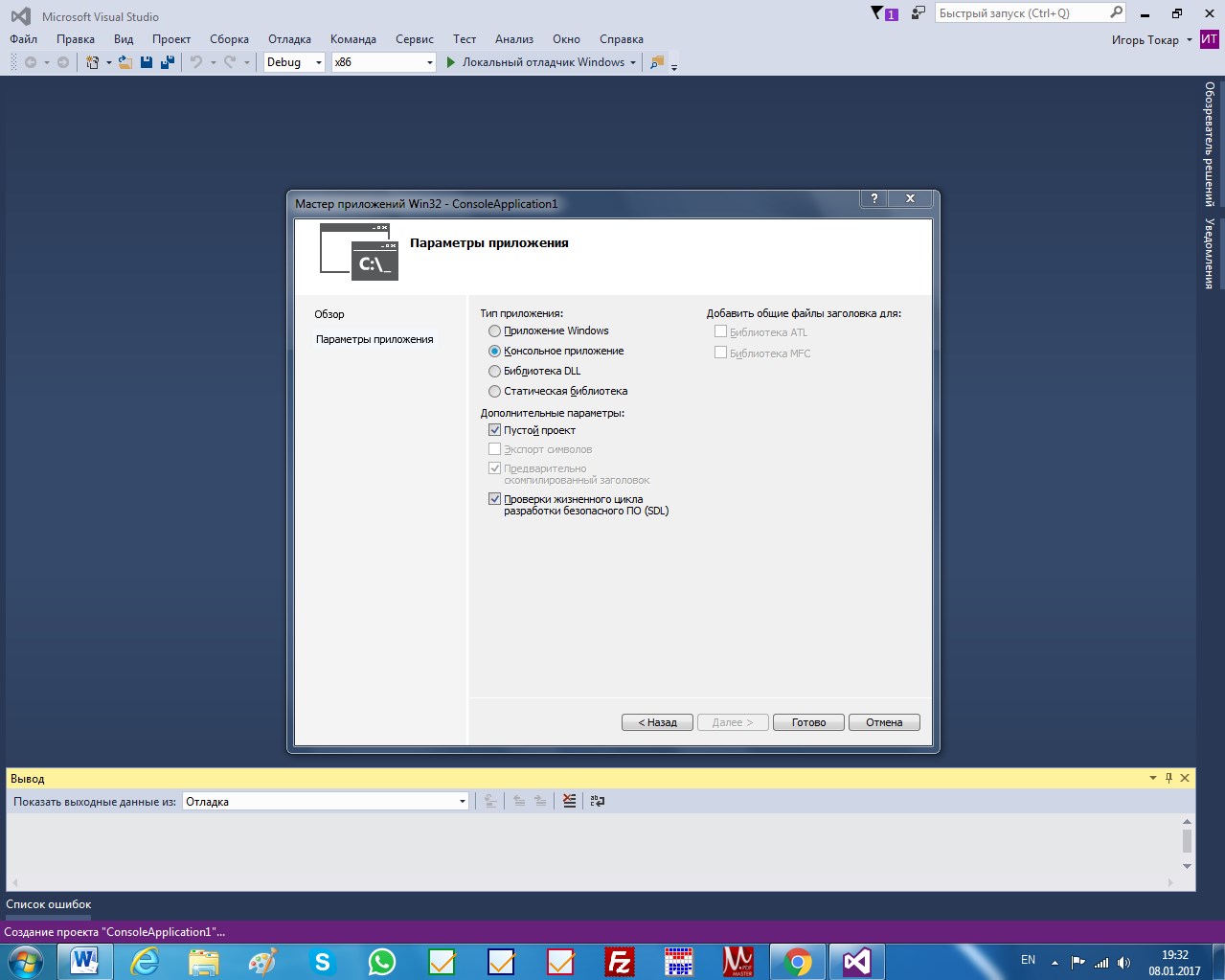Image resolution: width=1225 pixels, height=980 pixels.
Task: Open the Debug configuration dropdown
Action: click(x=295, y=62)
